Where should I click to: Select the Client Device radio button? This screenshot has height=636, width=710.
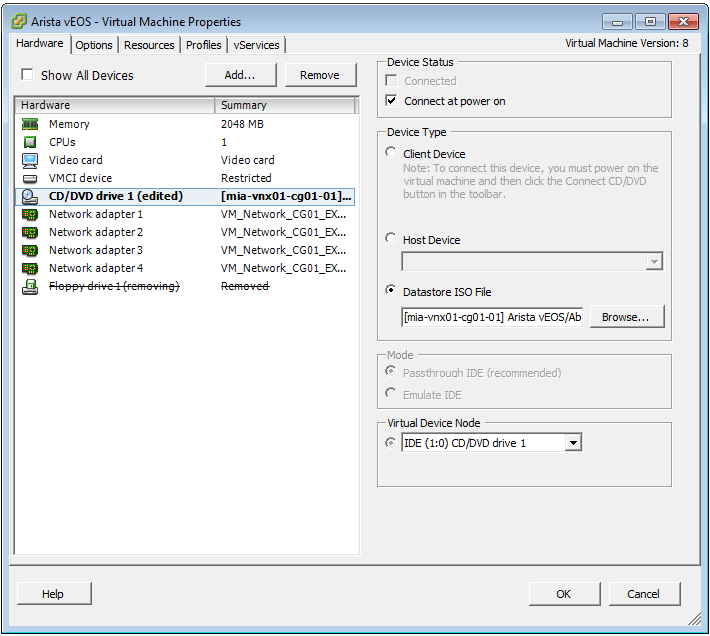[391, 152]
